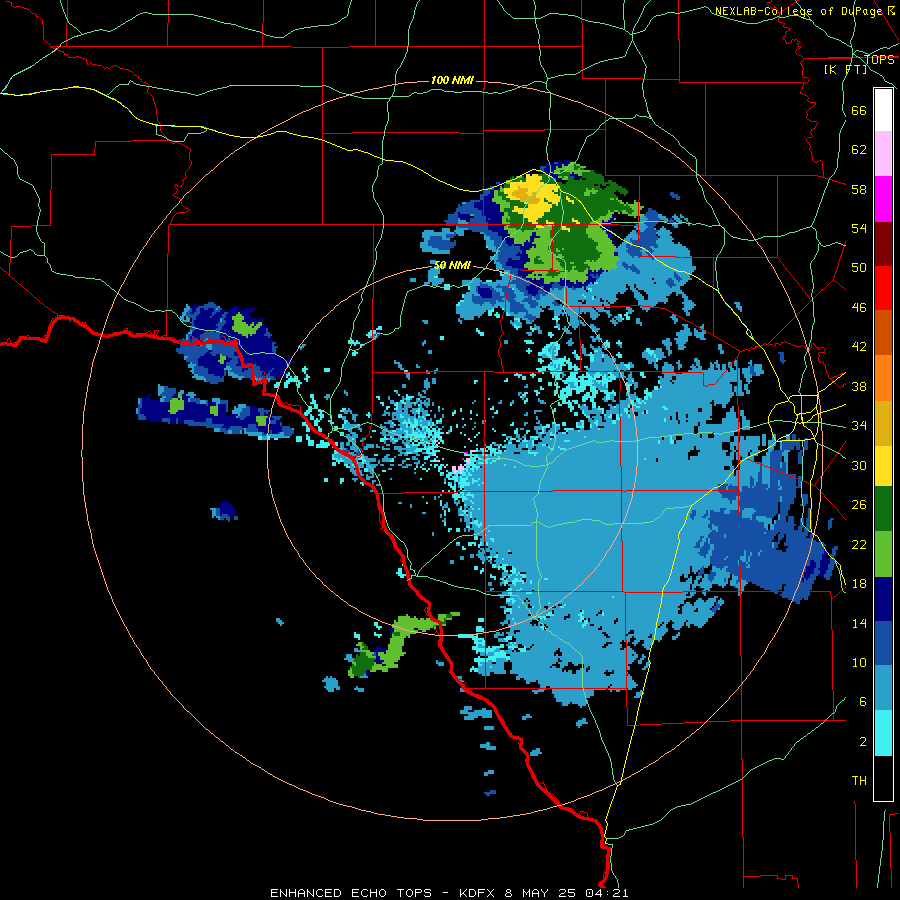Viewport: 900px width, 900px height.
Task: Click the medium blue legend swatch
Action: tap(883, 643)
